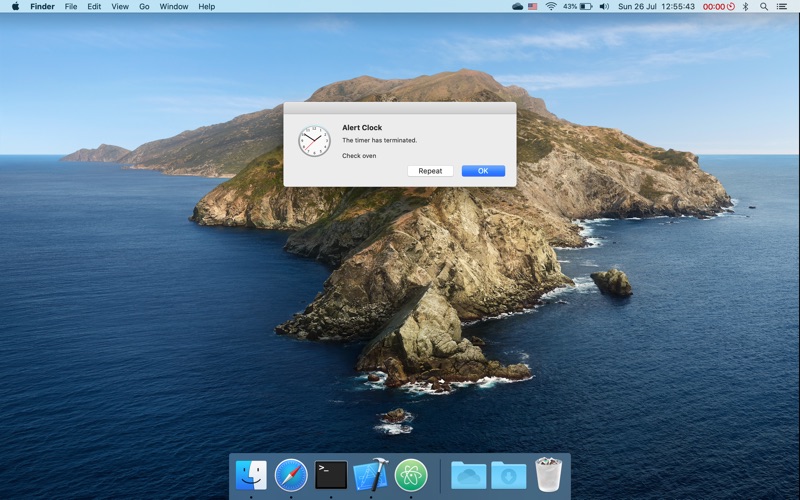
Task: Open the Bluetooth menu
Action: (x=745, y=7)
